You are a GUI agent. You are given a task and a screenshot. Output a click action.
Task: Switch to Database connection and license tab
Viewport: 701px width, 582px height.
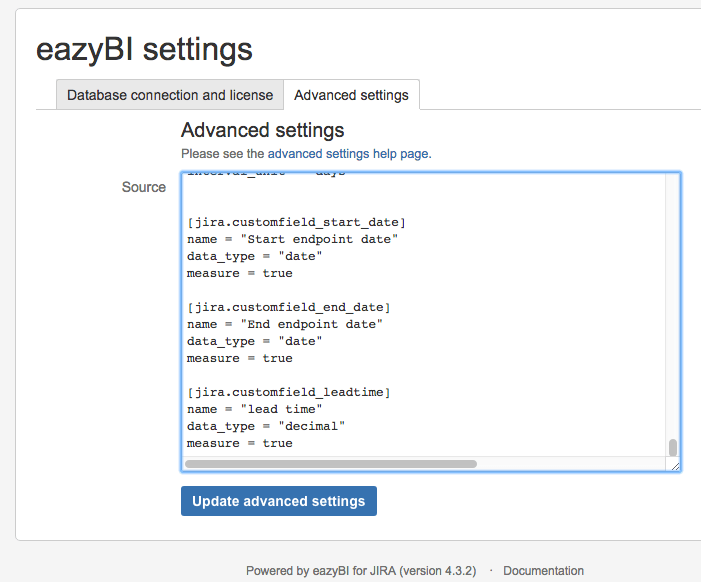point(170,95)
